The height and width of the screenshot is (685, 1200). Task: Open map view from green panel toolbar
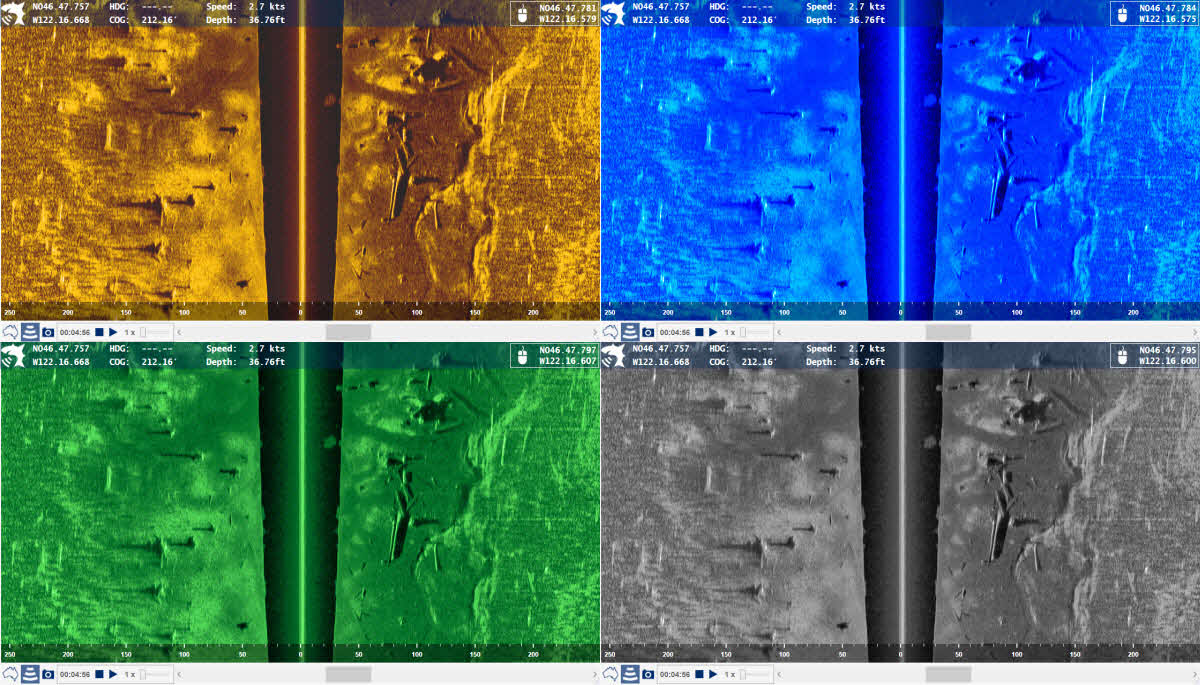pyautogui.click(x=11, y=674)
